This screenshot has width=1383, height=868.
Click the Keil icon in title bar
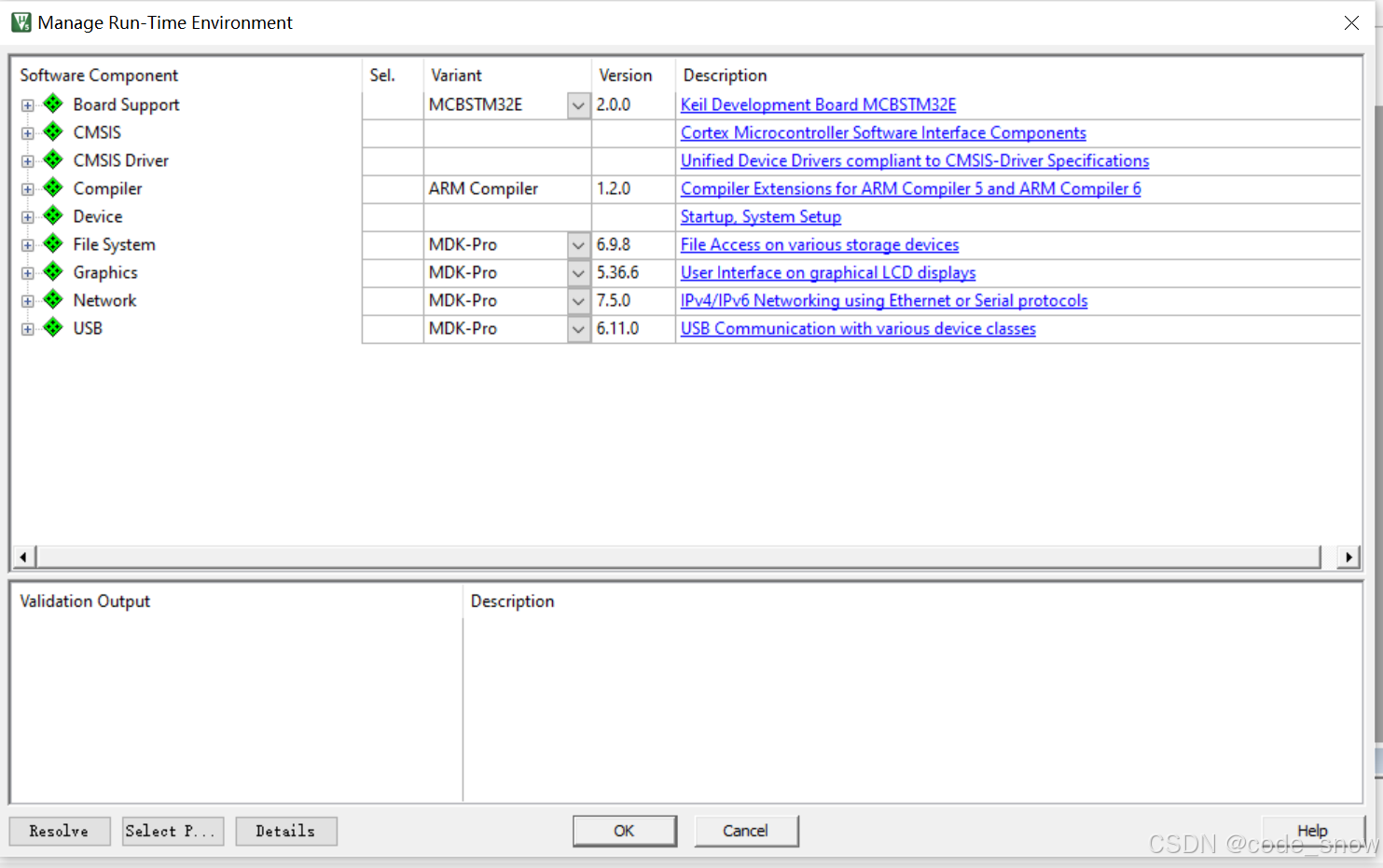[21, 22]
